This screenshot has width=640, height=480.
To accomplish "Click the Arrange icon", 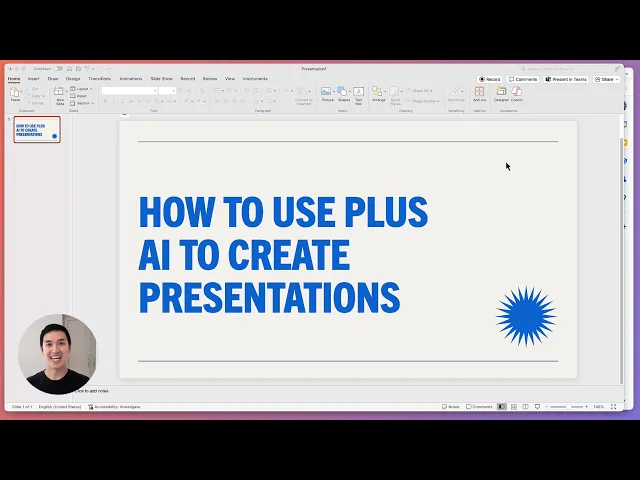I will [377, 91].
